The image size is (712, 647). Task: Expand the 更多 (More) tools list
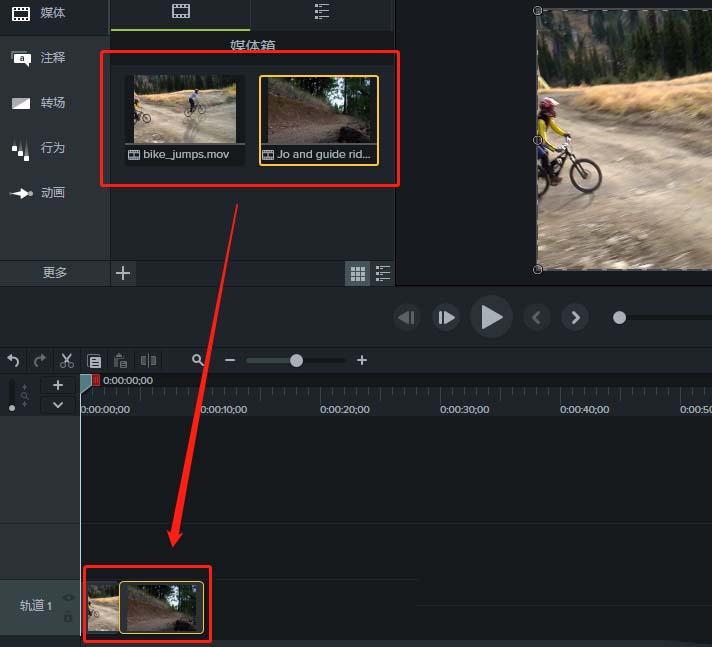pyautogui.click(x=55, y=272)
